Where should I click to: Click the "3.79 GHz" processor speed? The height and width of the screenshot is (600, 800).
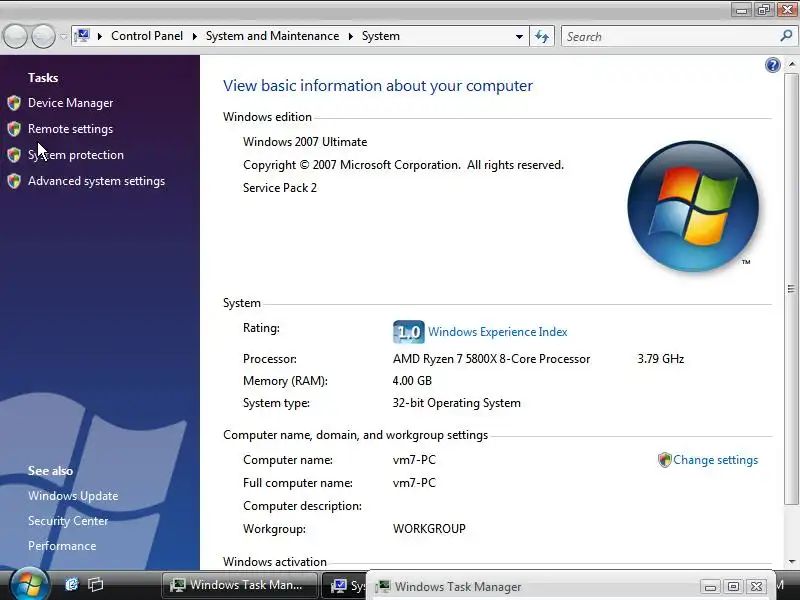click(x=661, y=359)
